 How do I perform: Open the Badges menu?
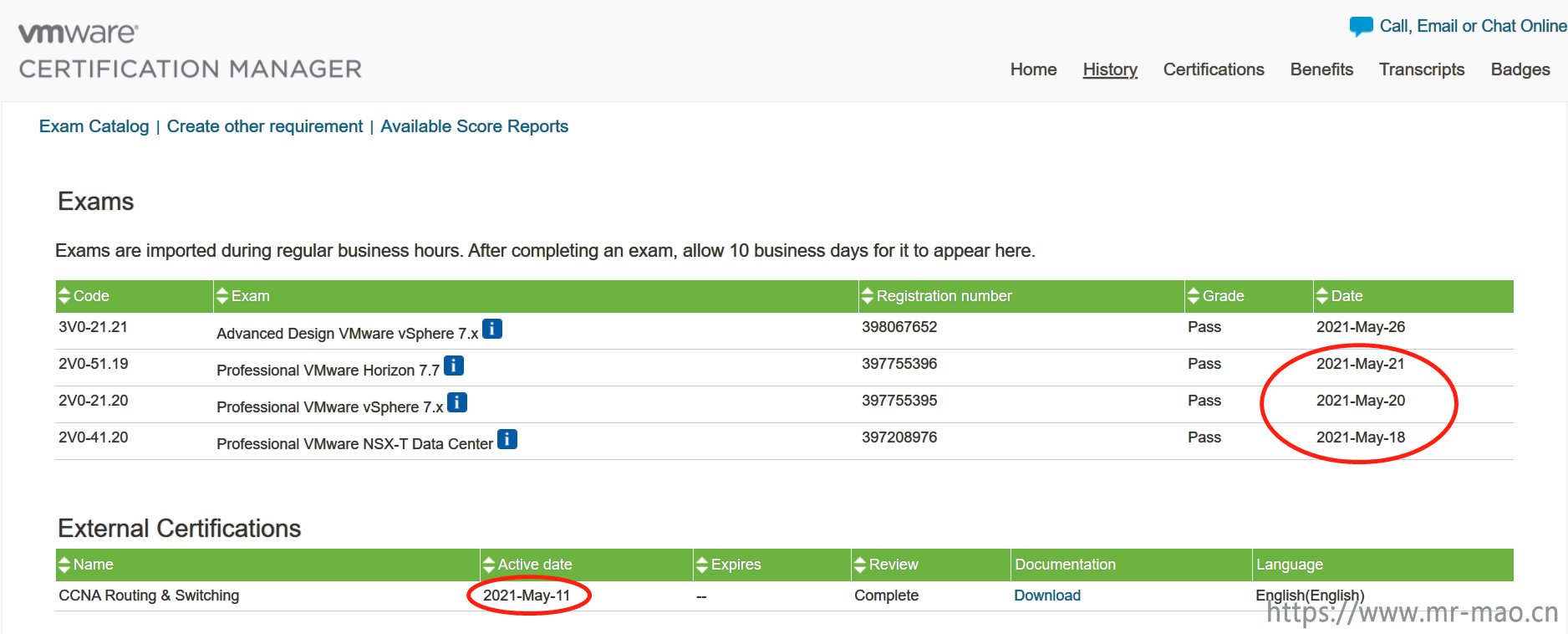[1520, 69]
